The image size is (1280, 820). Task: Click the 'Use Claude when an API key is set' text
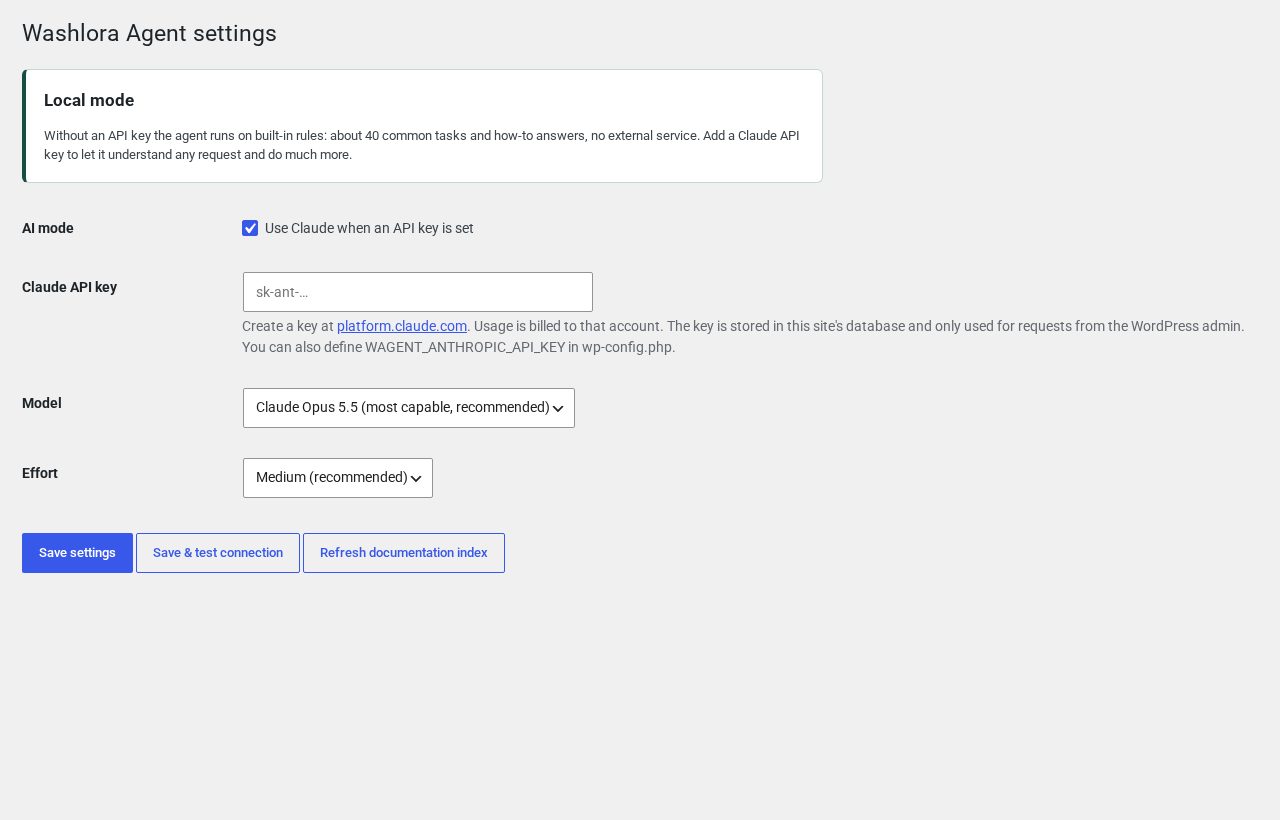coord(369,228)
